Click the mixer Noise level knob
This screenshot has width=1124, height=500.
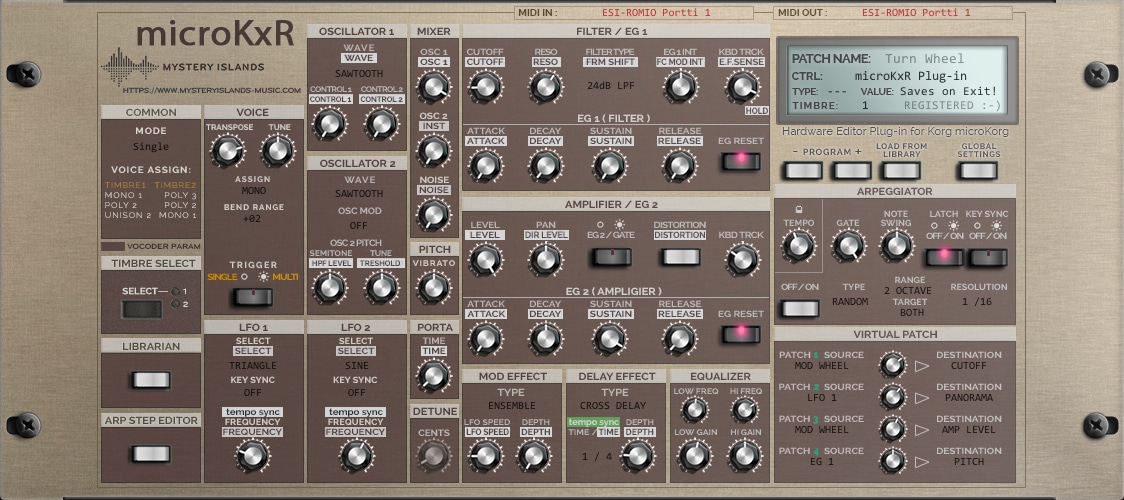point(434,214)
